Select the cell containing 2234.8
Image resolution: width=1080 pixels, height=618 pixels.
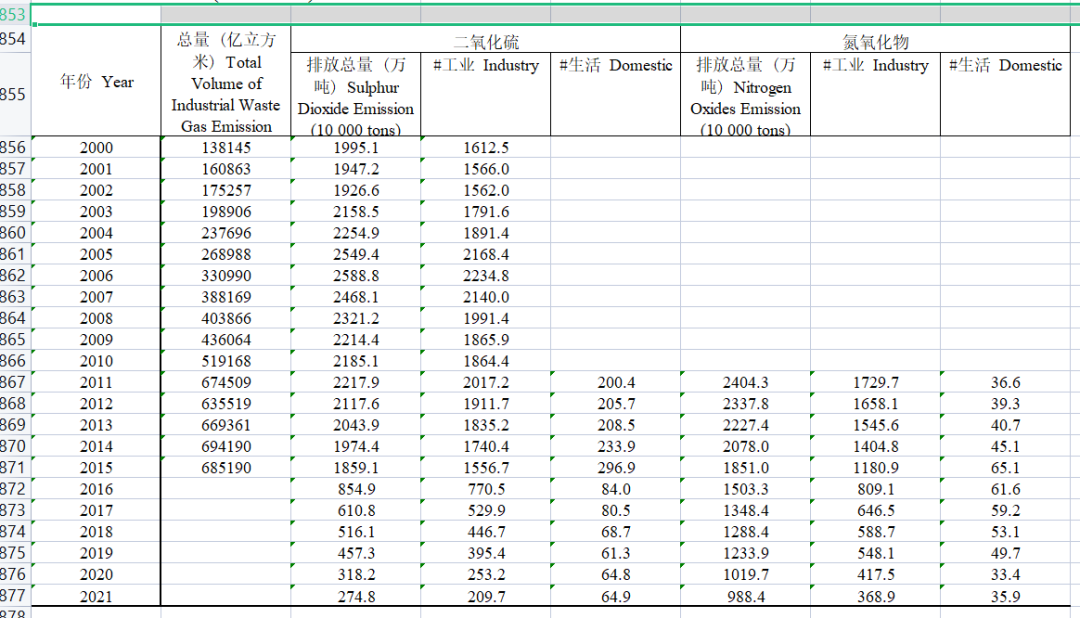tap(486, 276)
